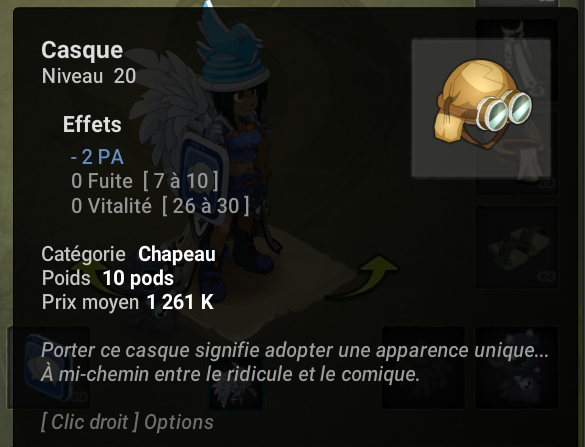
Task: Click the "0 Fuite [7 à 10]" effect
Action: [x=145, y=181]
